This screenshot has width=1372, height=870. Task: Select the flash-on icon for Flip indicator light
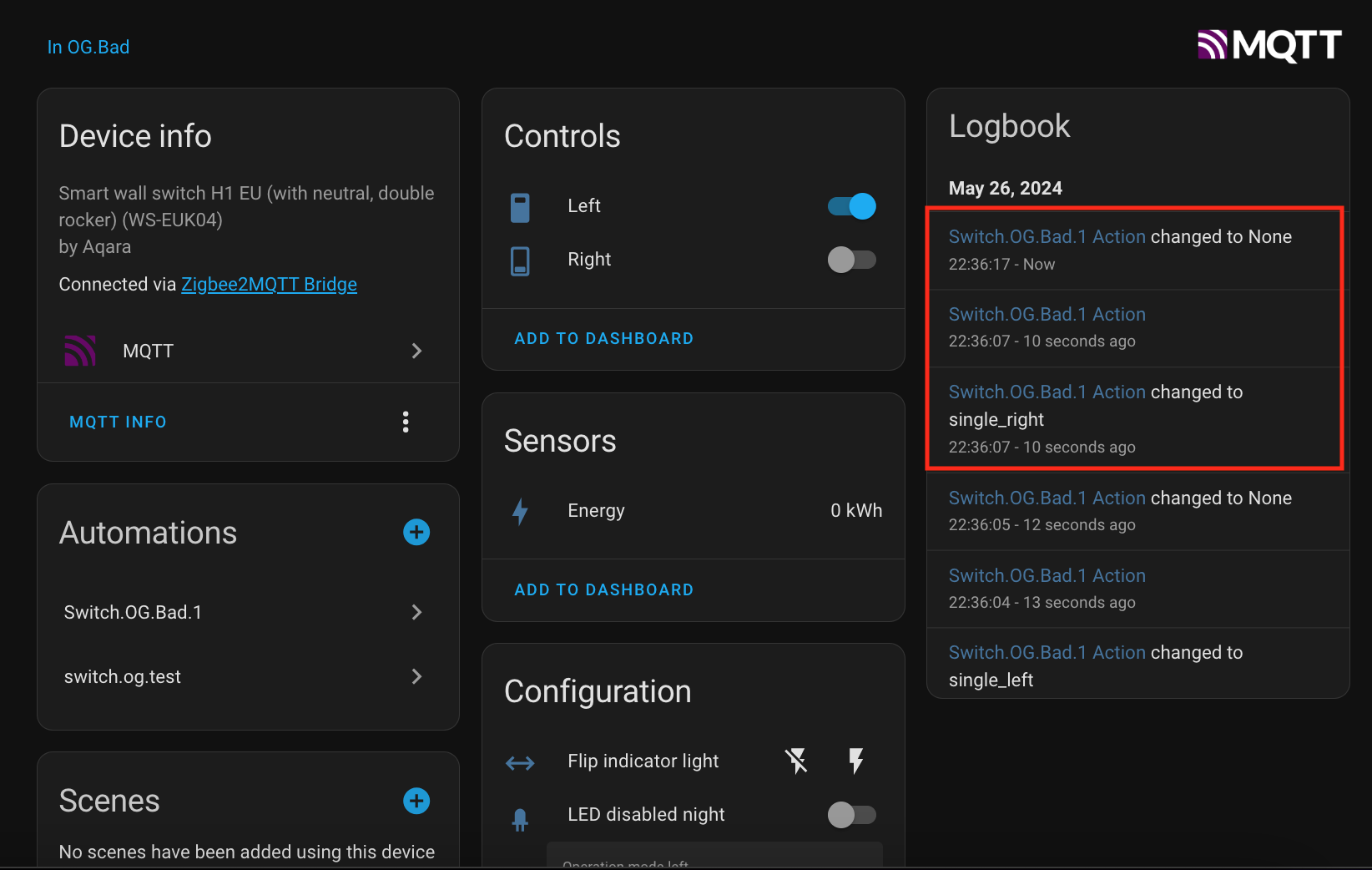click(856, 761)
